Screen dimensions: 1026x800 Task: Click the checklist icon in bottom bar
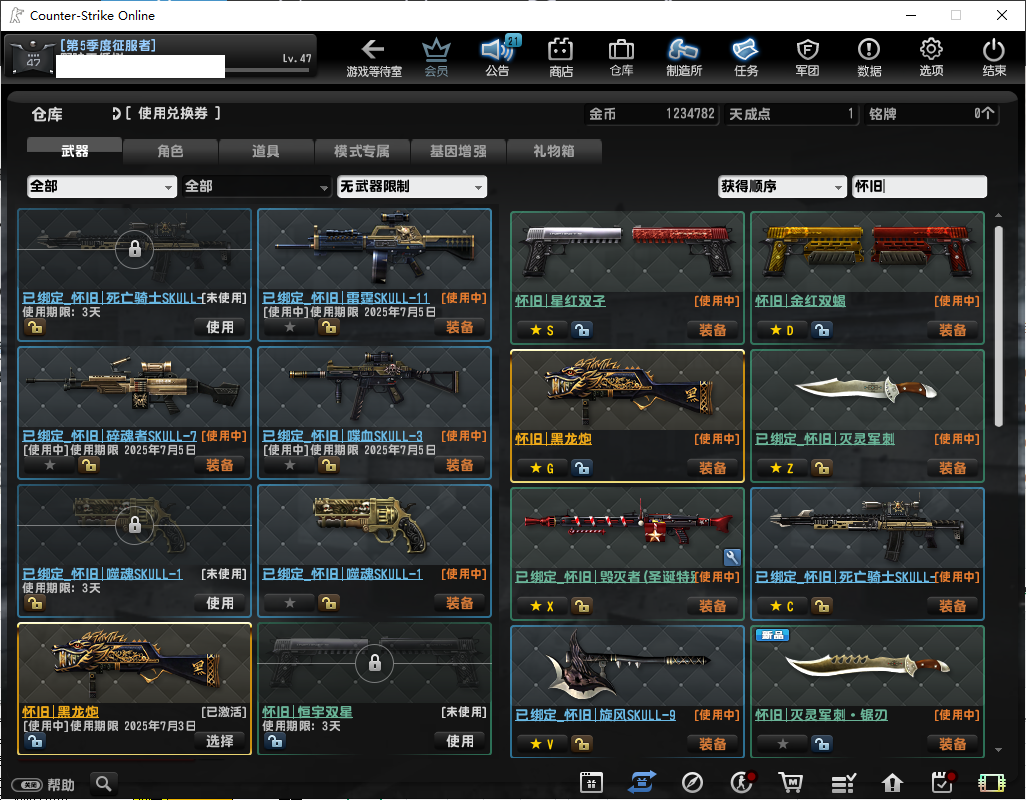843,782
